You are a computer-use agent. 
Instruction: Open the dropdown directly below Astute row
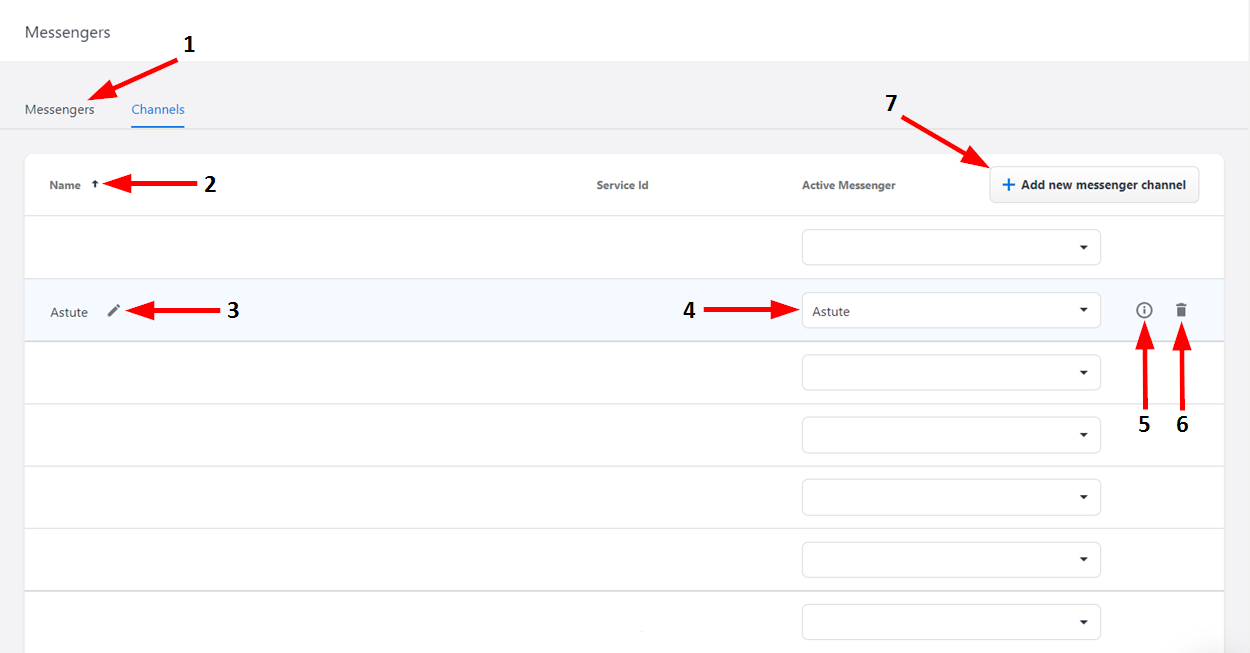950,373
